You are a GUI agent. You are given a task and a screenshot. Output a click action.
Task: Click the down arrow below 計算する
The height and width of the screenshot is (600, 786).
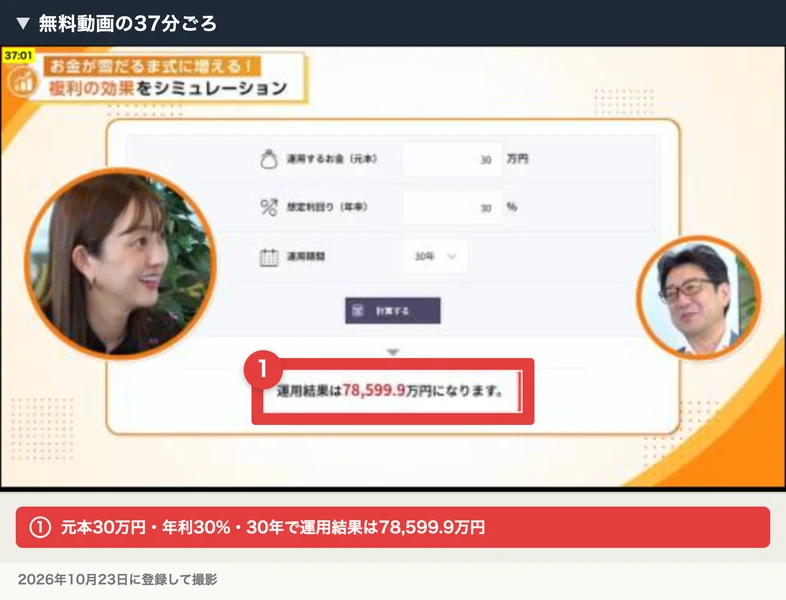pyautogui.click(x=393, y=352)
